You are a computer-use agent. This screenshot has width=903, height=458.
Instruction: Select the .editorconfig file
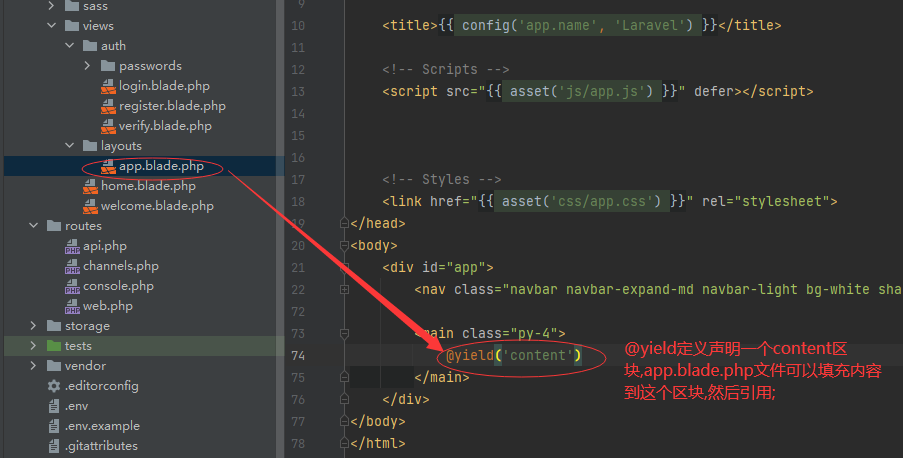tap(101, 386)
